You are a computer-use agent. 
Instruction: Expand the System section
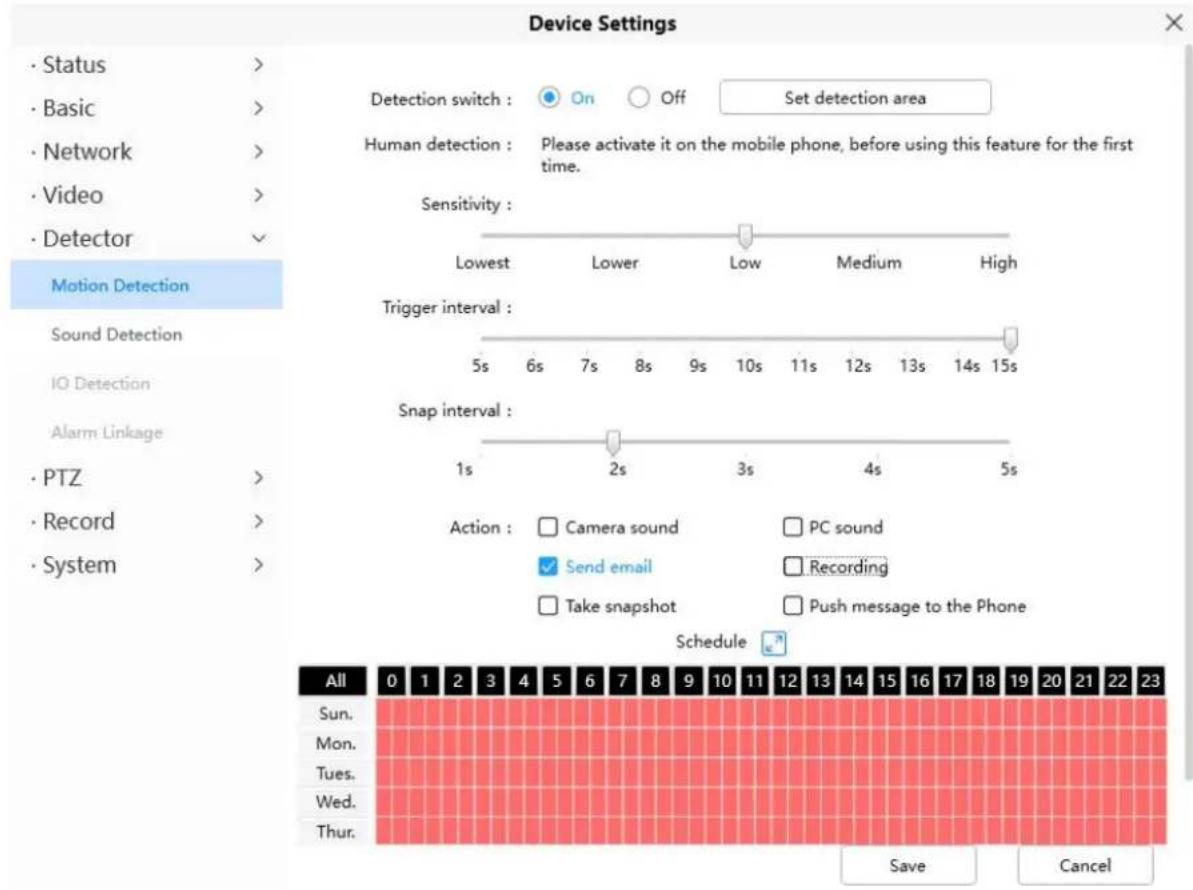[x=147, y=564]
